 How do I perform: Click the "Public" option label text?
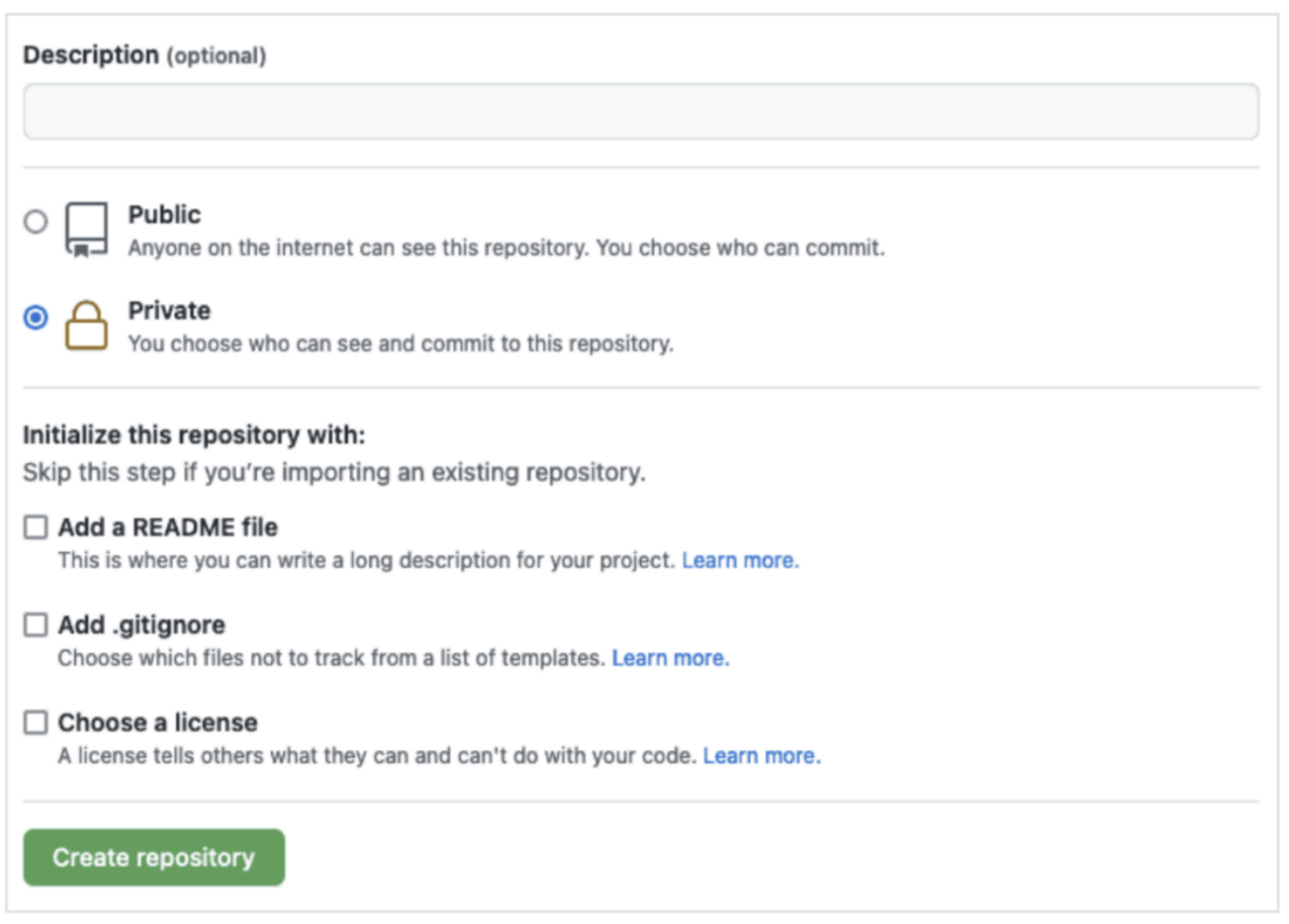164,215
